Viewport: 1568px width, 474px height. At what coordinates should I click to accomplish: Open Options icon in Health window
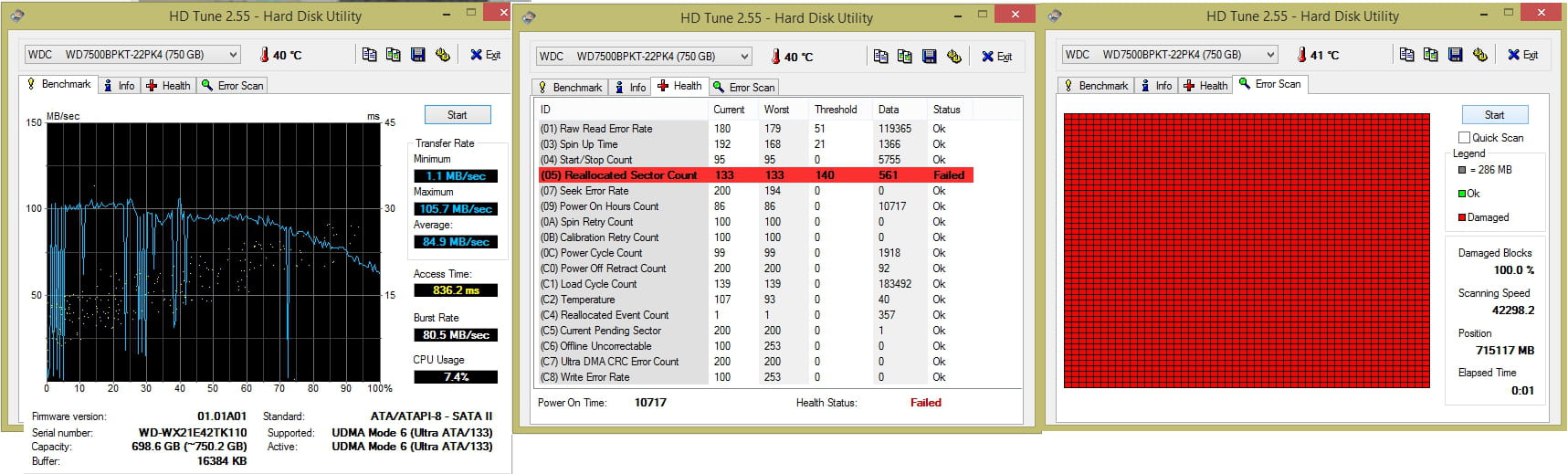pyautogui.click(x=954, y=57)
